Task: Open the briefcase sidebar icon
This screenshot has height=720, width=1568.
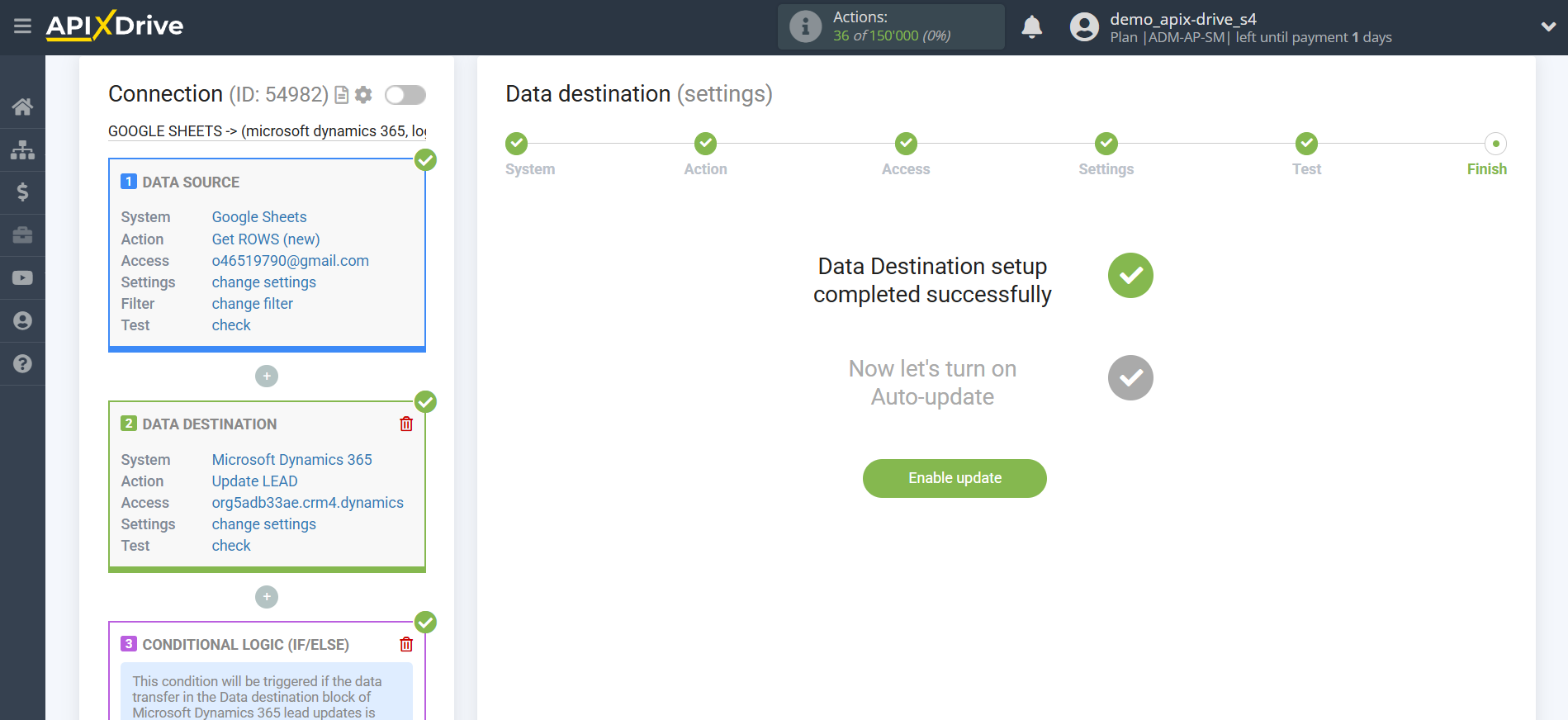Action: [x=22, y=235]
